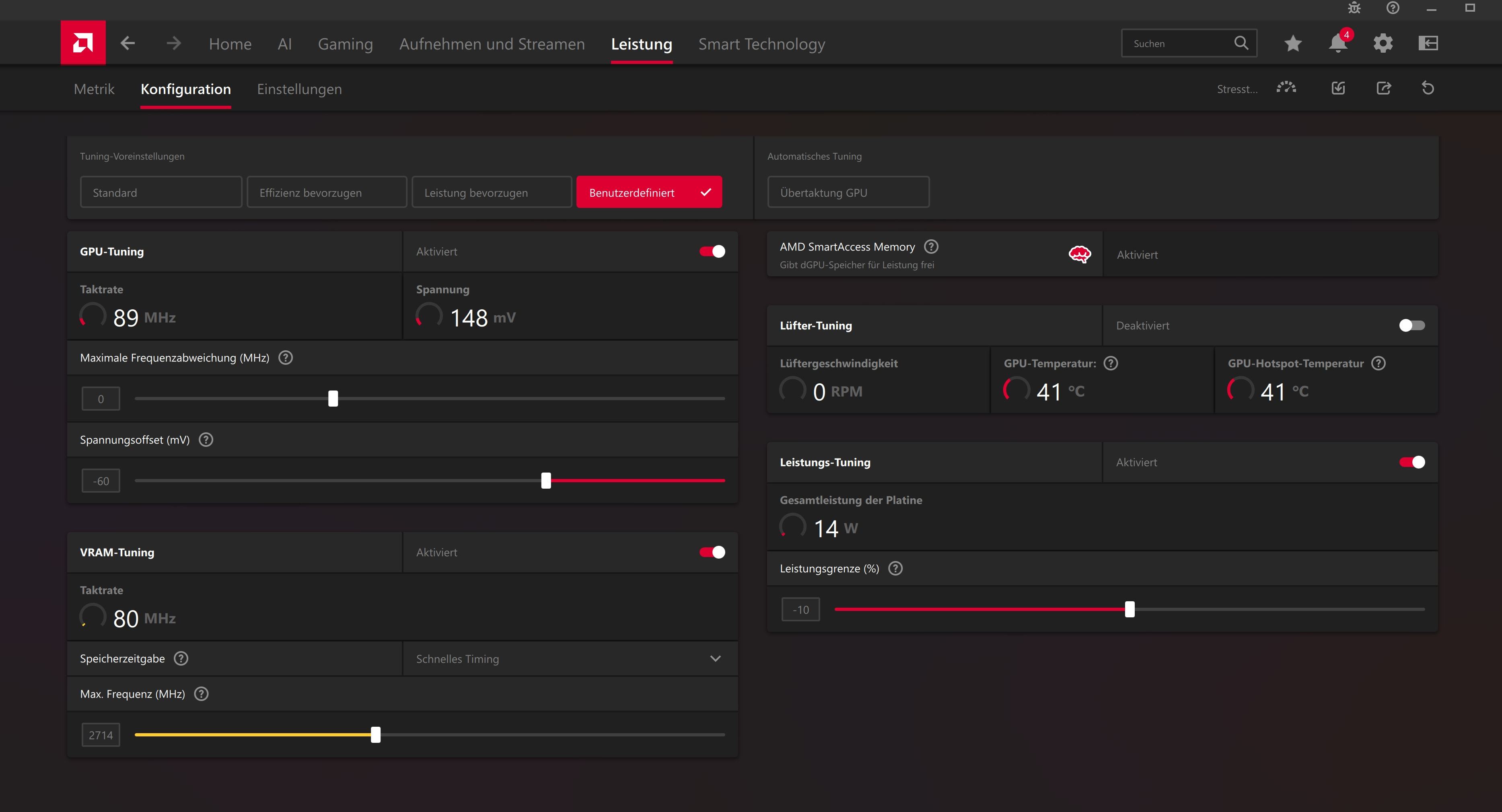Click the sidebar panel toggle icon
This screenshot has width=1502, height=812.
1428,43
